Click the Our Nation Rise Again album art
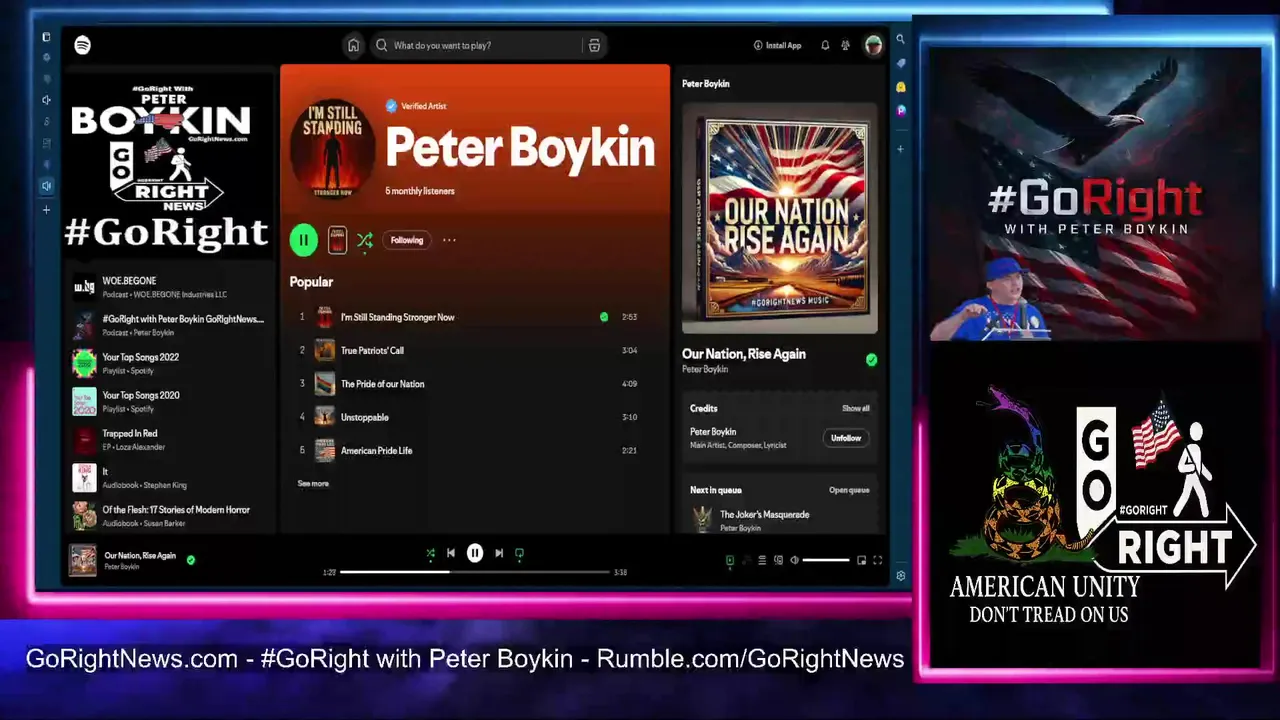Image resolution: width=1280 pixels, height=720 pixels. pos(780,219)
